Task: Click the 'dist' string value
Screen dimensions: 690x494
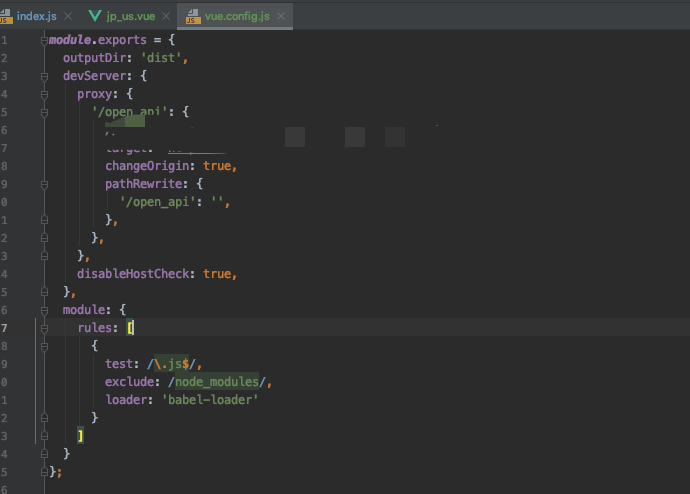Action: (x=161, y=58)
